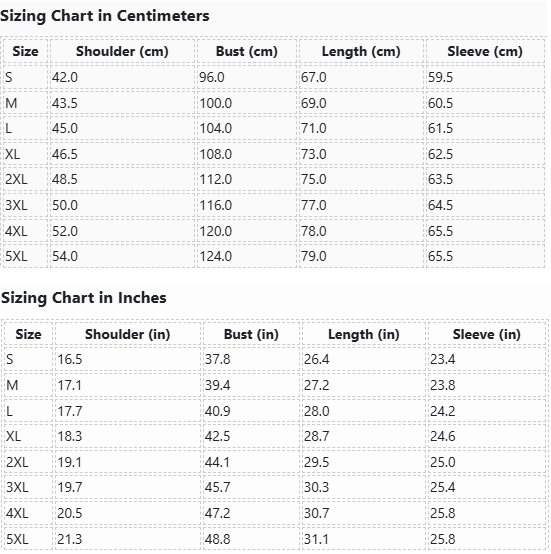Click the Sizing Chart in Inches heading
The width and height of the screenshot is (551, 554).
[83, 298]
